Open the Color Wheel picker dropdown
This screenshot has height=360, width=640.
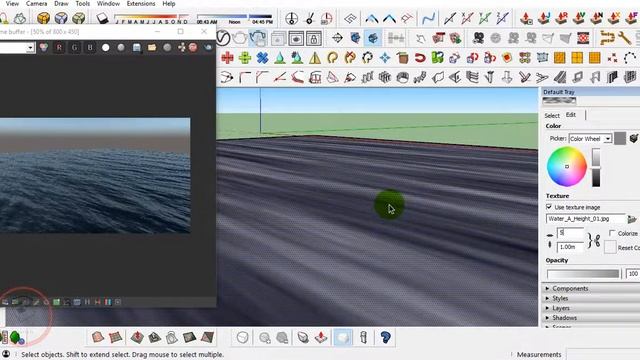[607, 139]
